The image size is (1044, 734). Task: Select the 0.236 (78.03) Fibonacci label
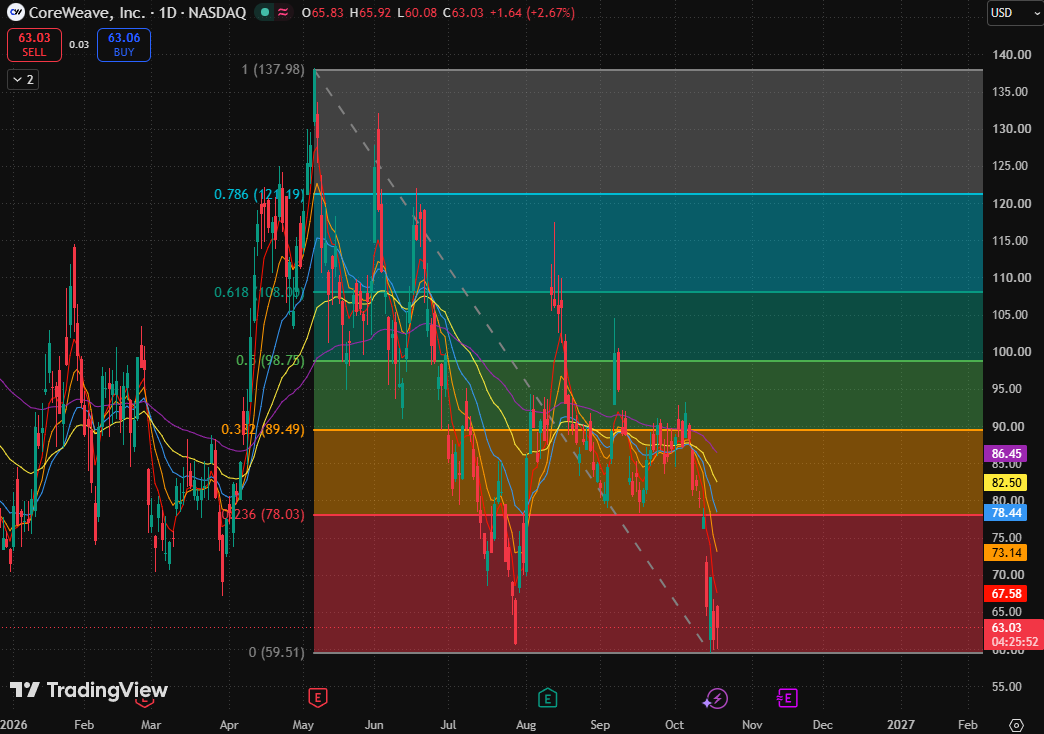tap(263, 514)
